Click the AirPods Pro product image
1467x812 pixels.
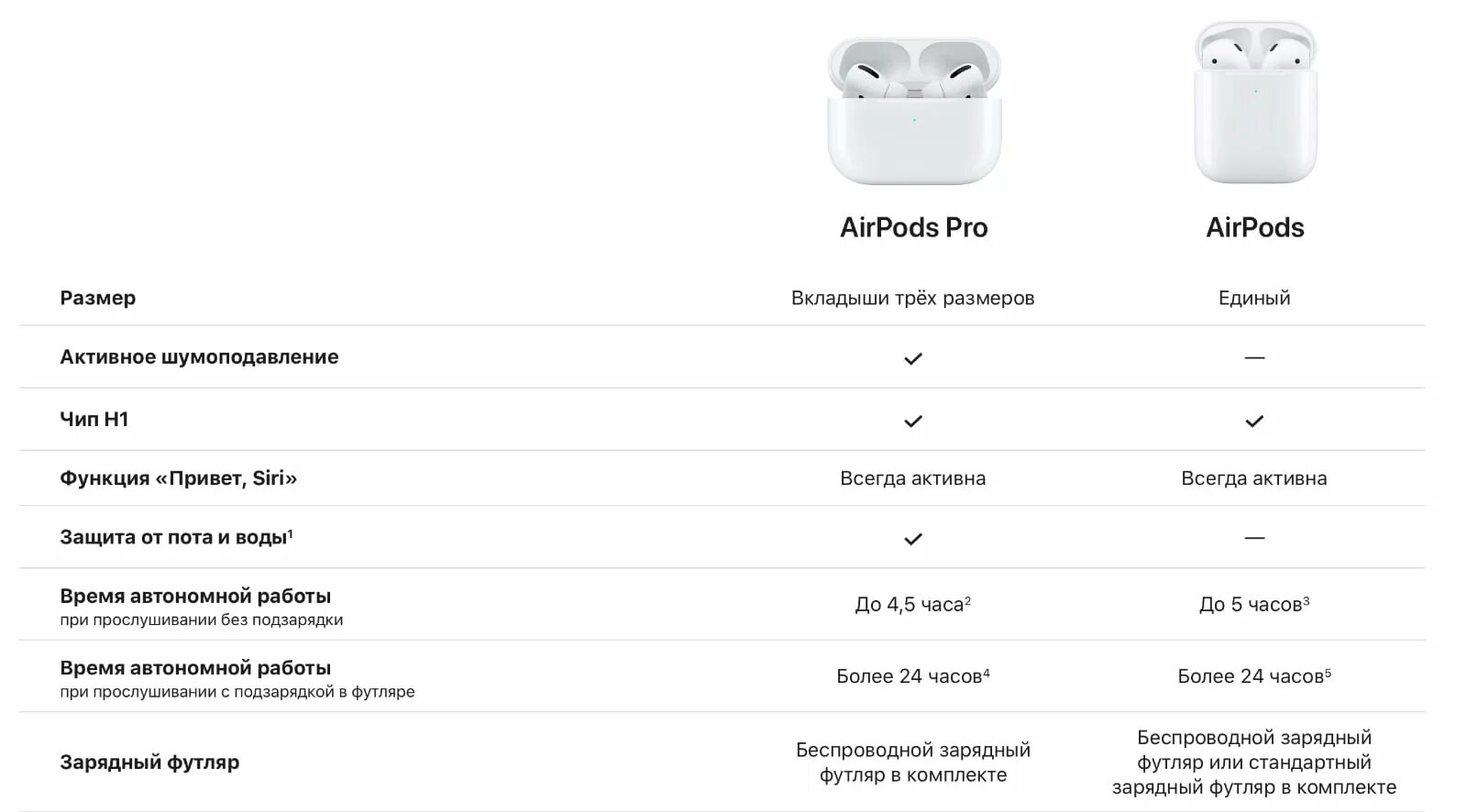[914, 111]
